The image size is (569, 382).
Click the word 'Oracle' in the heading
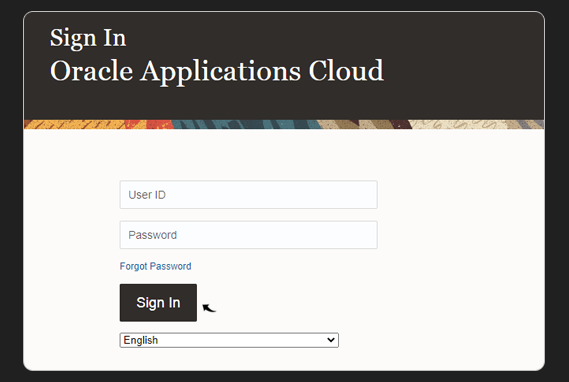pyautogui.click(x=91, y=70)
